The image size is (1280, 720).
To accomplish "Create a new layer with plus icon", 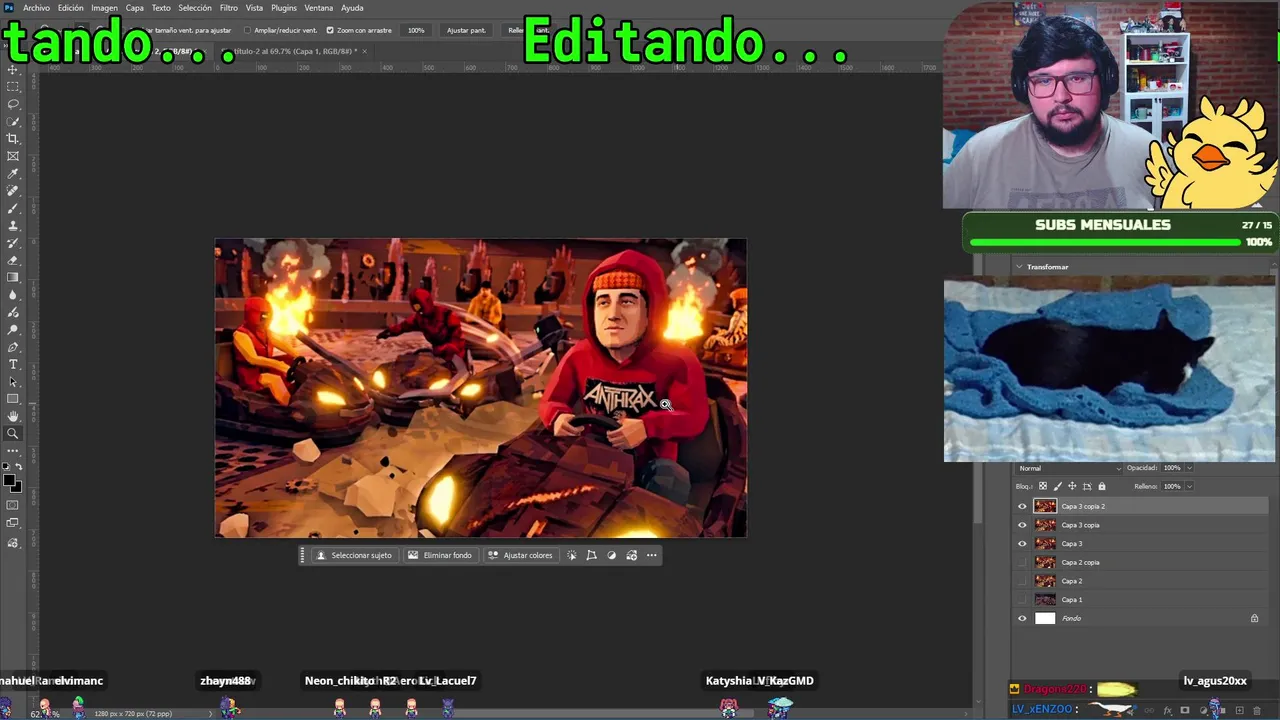I will tap(1239, 711).
